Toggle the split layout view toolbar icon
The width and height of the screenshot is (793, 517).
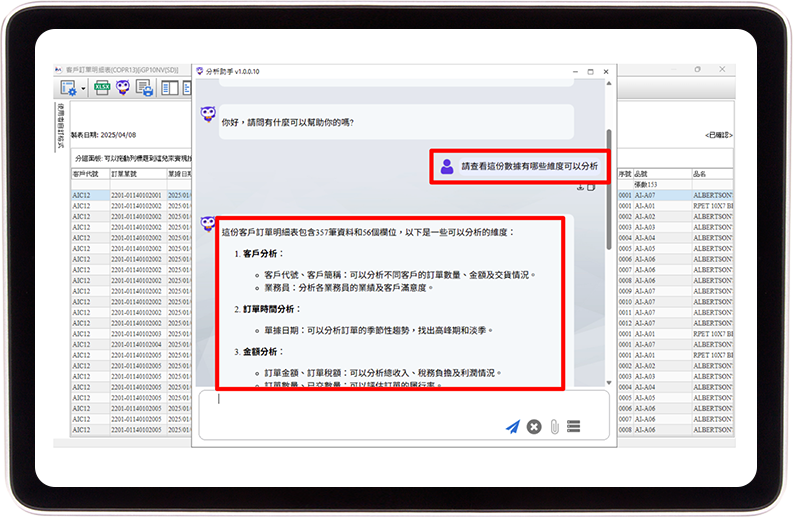[169, 88]
